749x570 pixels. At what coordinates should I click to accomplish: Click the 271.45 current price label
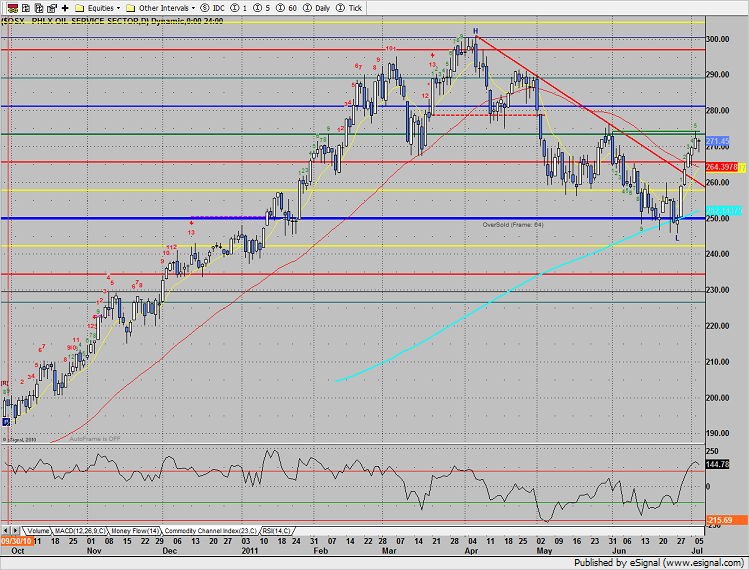coord(717,141)
